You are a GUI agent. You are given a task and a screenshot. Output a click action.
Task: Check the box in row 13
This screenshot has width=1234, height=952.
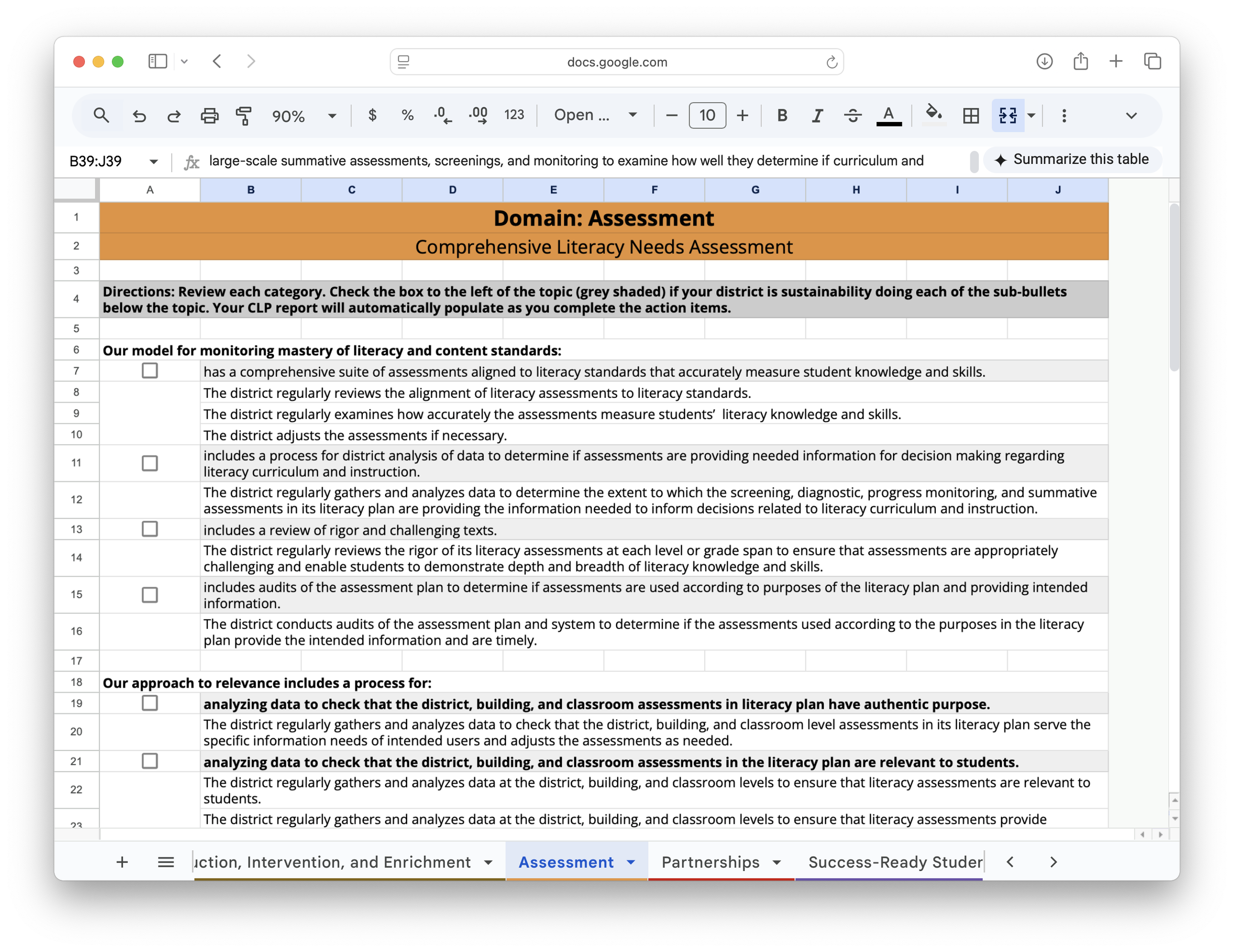click(x=150, y=529)
